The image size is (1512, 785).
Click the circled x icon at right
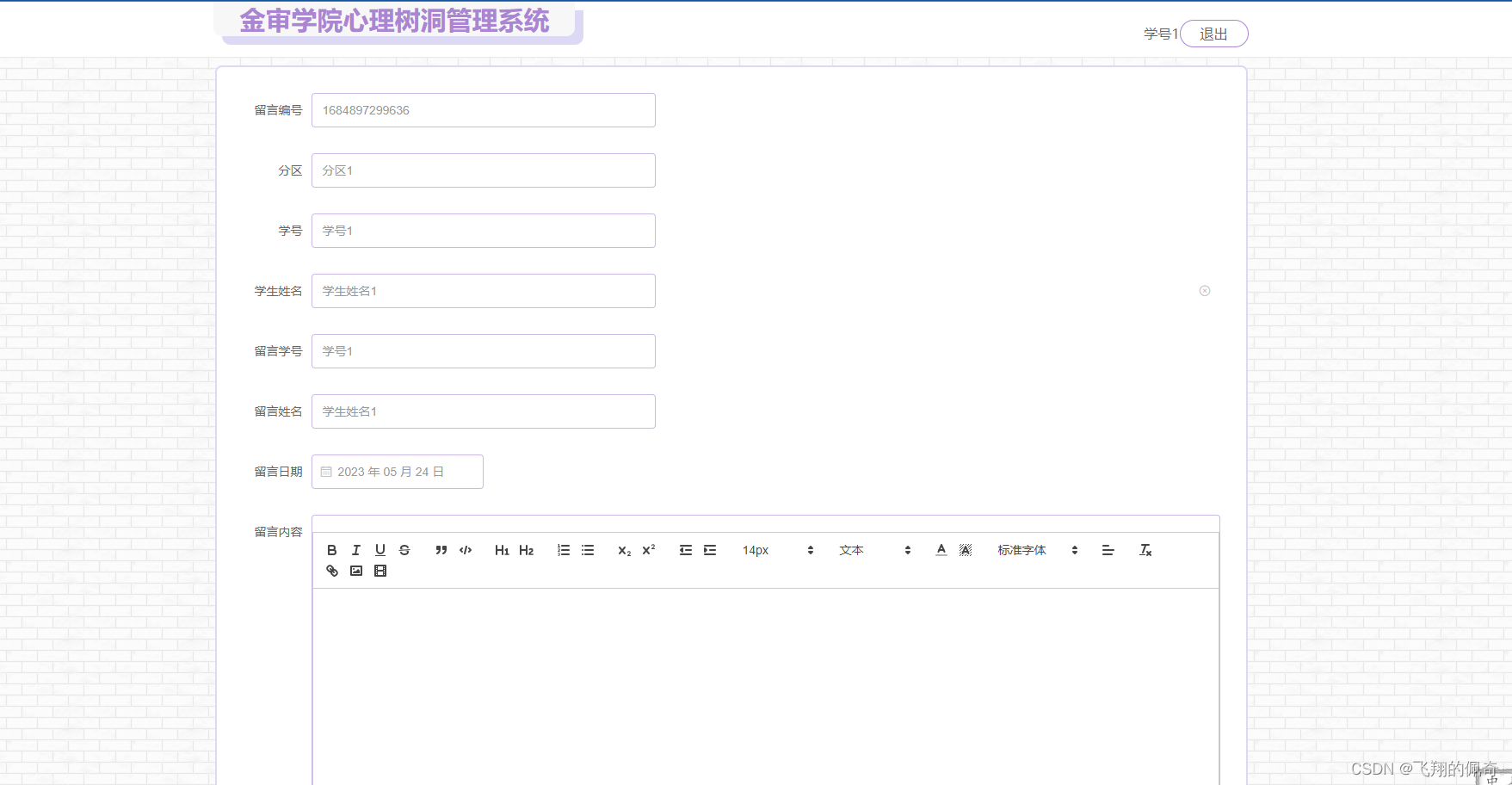[x=1205, y=291]
